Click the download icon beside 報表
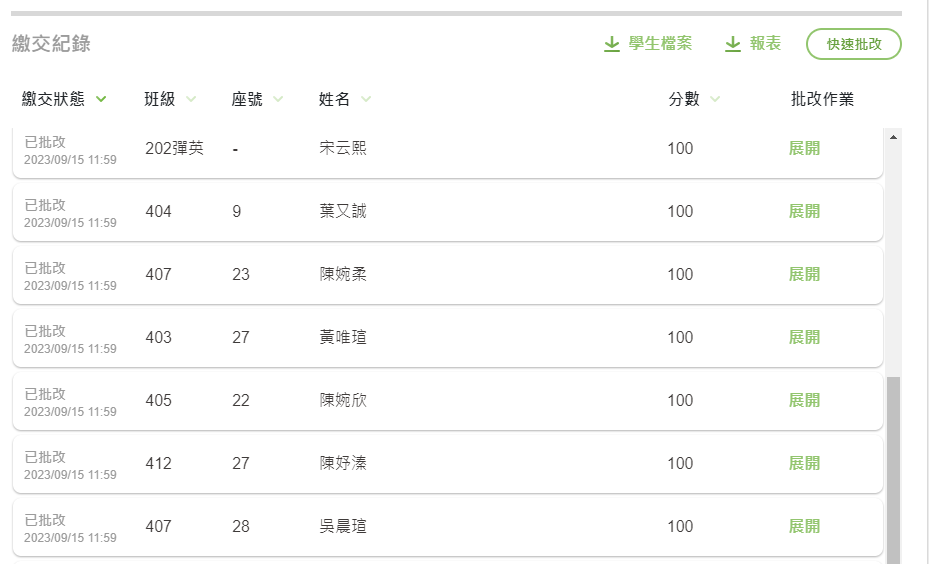This screenshot has height=564, width=929. [733, 44]
